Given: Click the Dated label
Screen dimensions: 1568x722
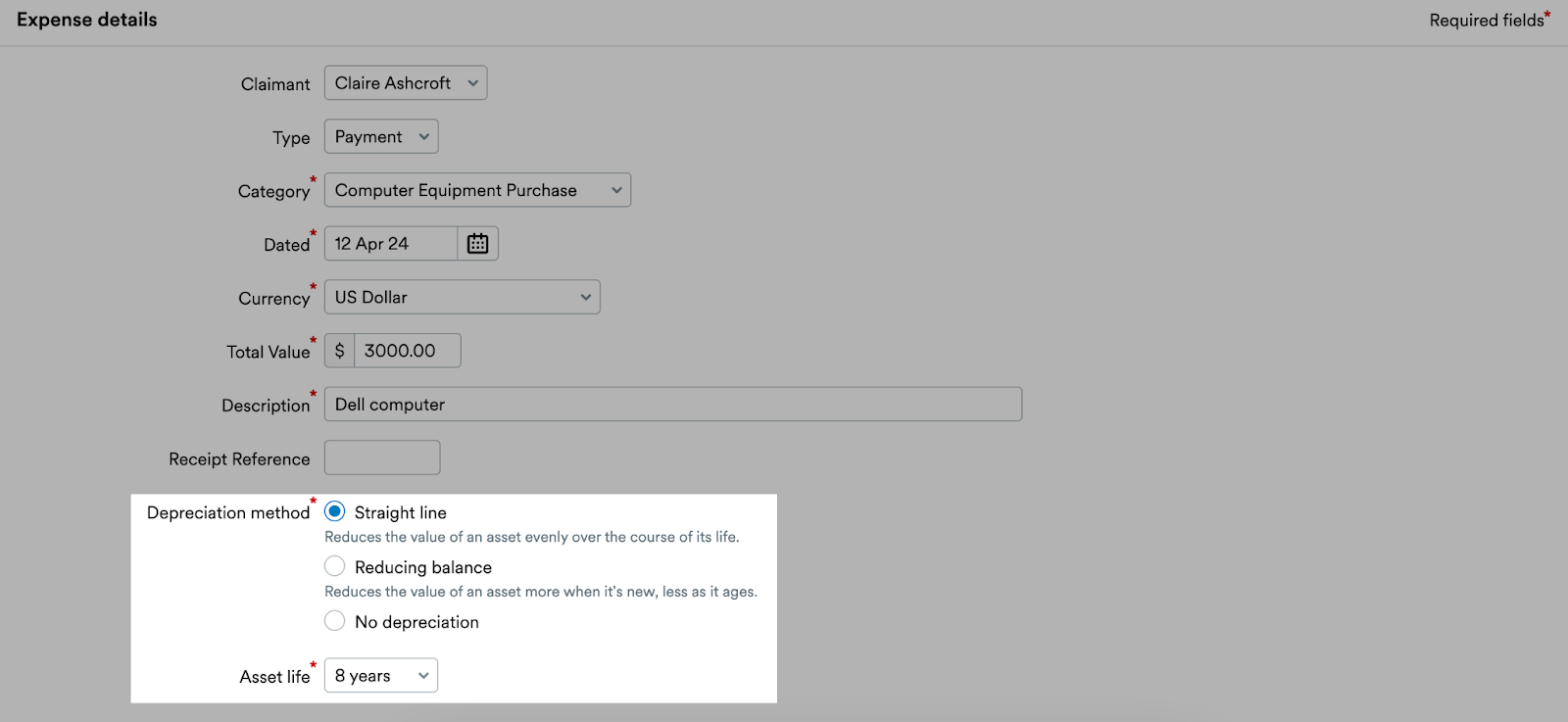Looking at the screenshot, I should [286, 245].
